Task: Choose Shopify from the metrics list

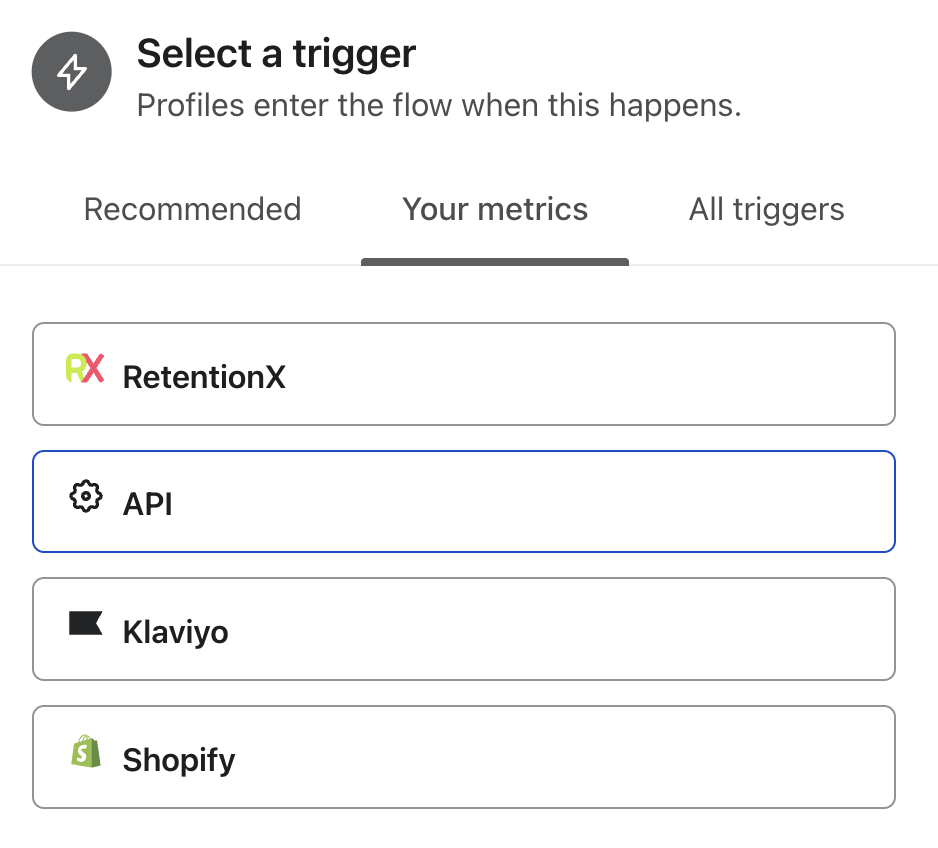Action: click(464, 756)
